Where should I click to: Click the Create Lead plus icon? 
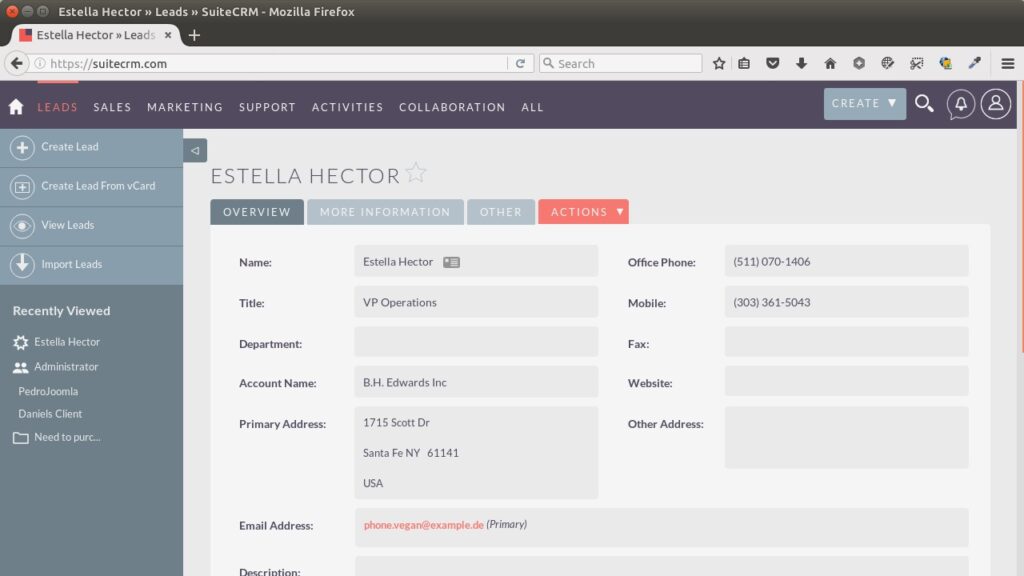tap(21, 147)
